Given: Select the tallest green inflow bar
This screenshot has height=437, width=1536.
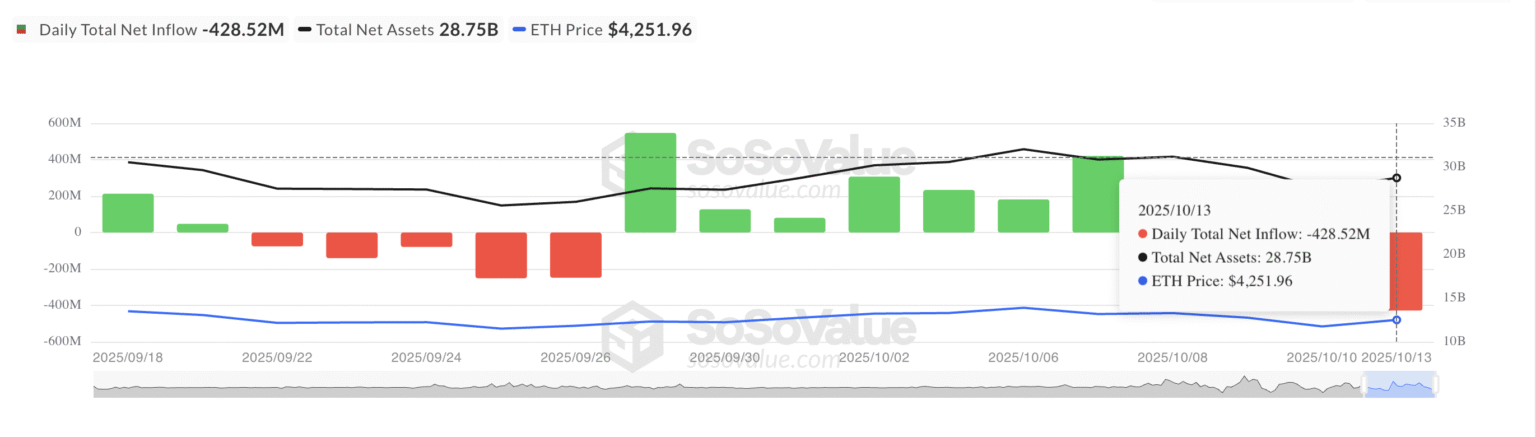Looking at the screenshot, I should pyautogui.click(x=650, y=182).
